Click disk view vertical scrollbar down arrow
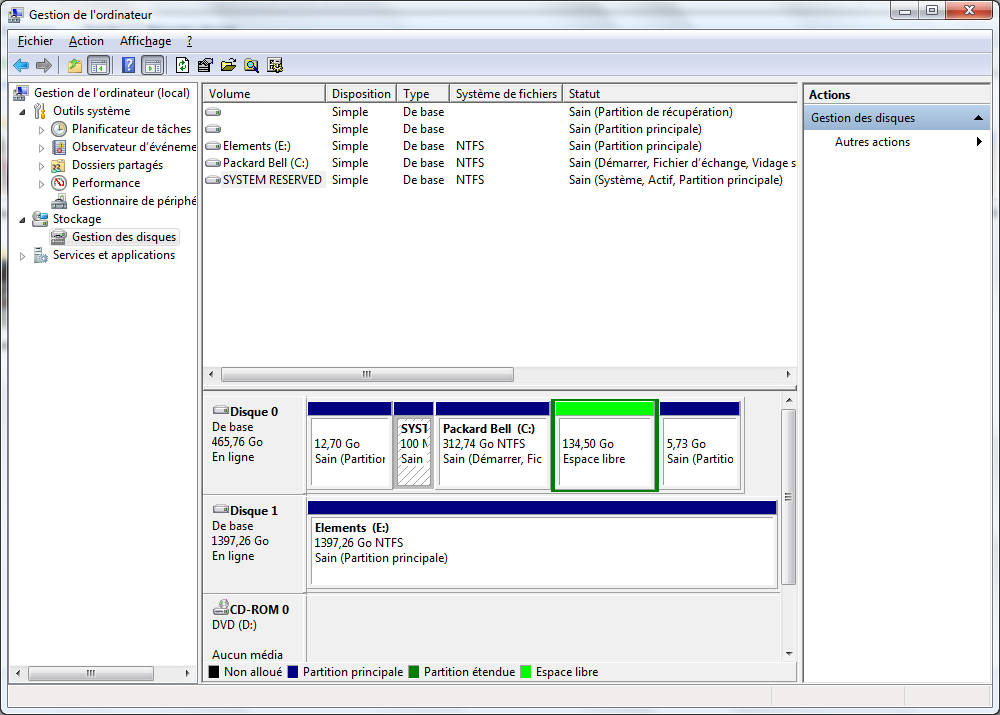The height and width of the screenshot is (715, 1000). click(789, 654)
